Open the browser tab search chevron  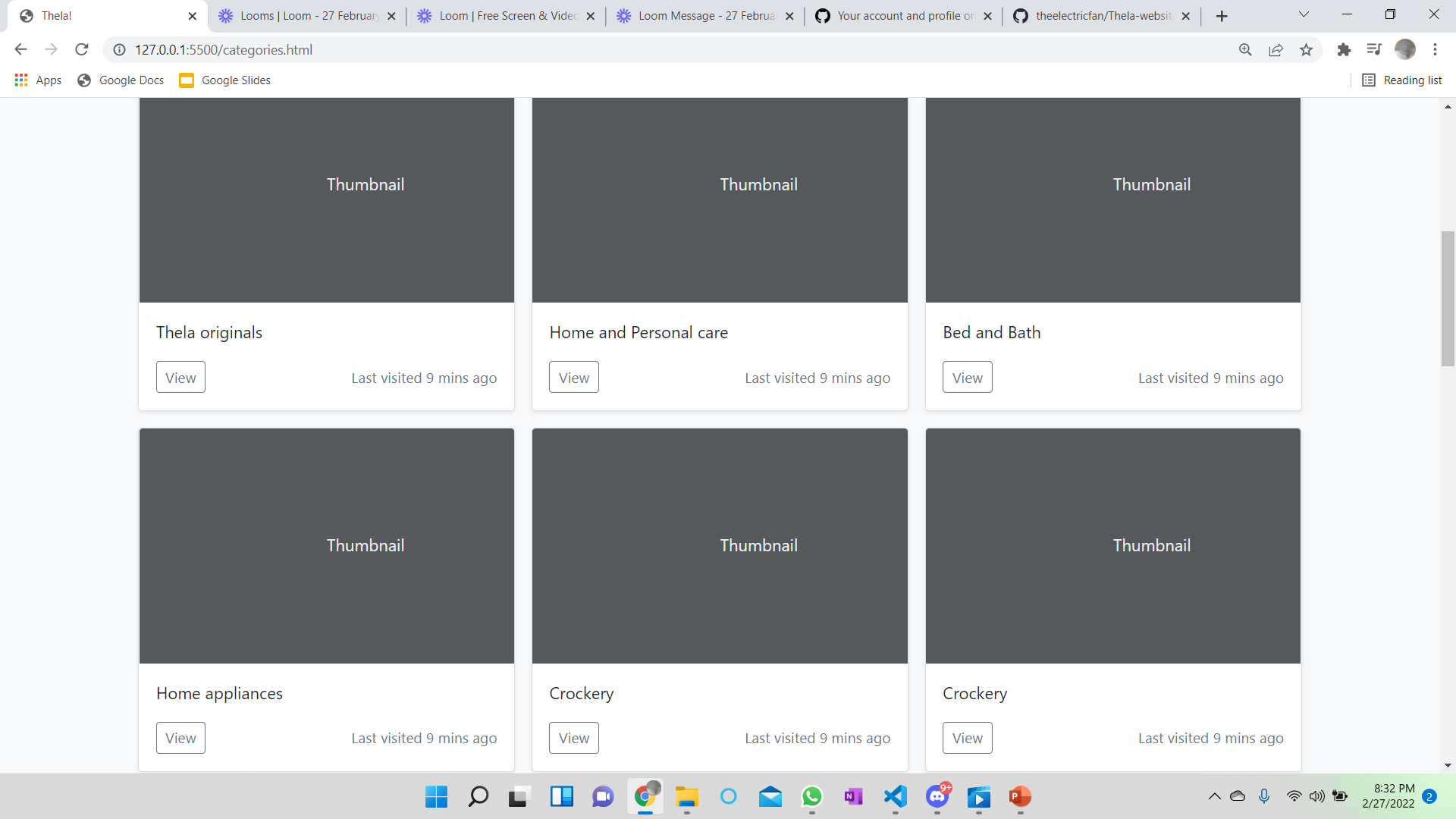click(1304, 14)
